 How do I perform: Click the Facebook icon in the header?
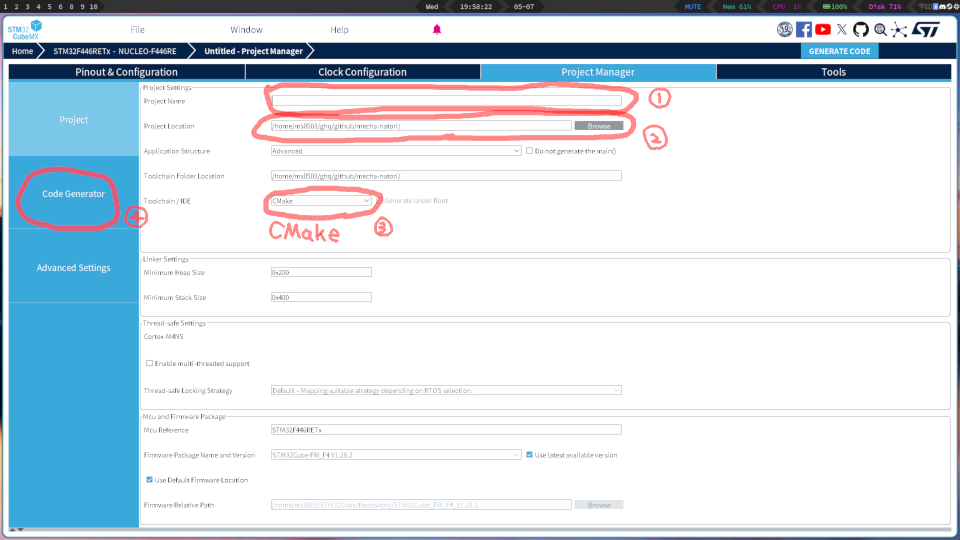coord(804,30)
